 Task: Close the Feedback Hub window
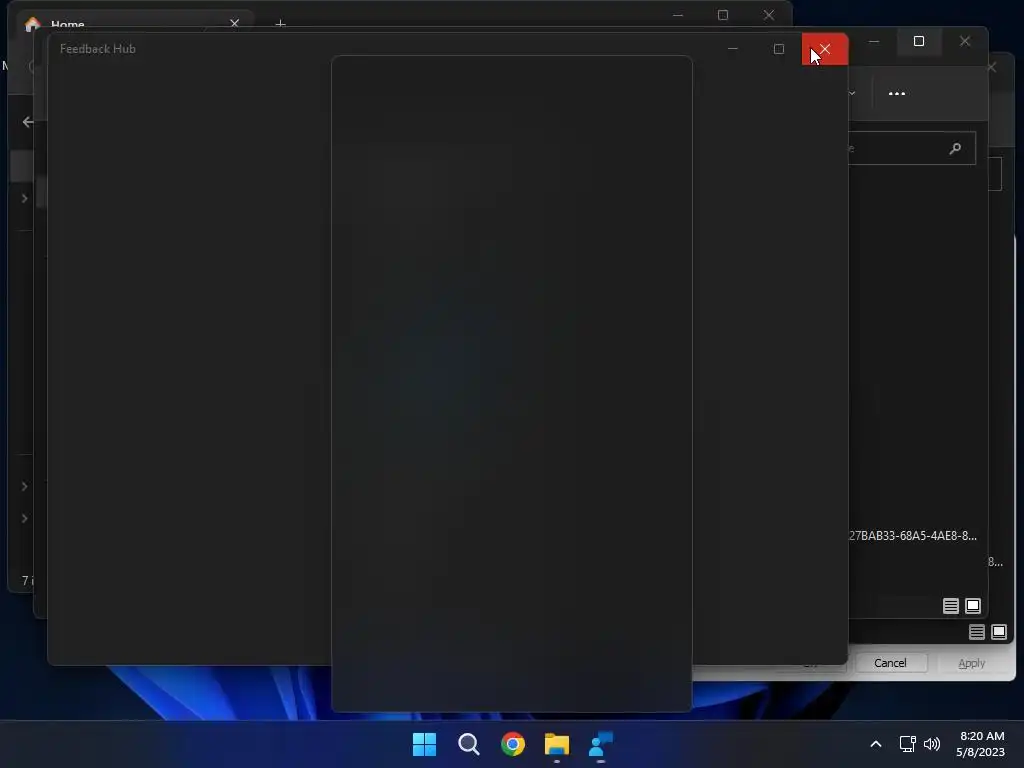click(825, 49)
